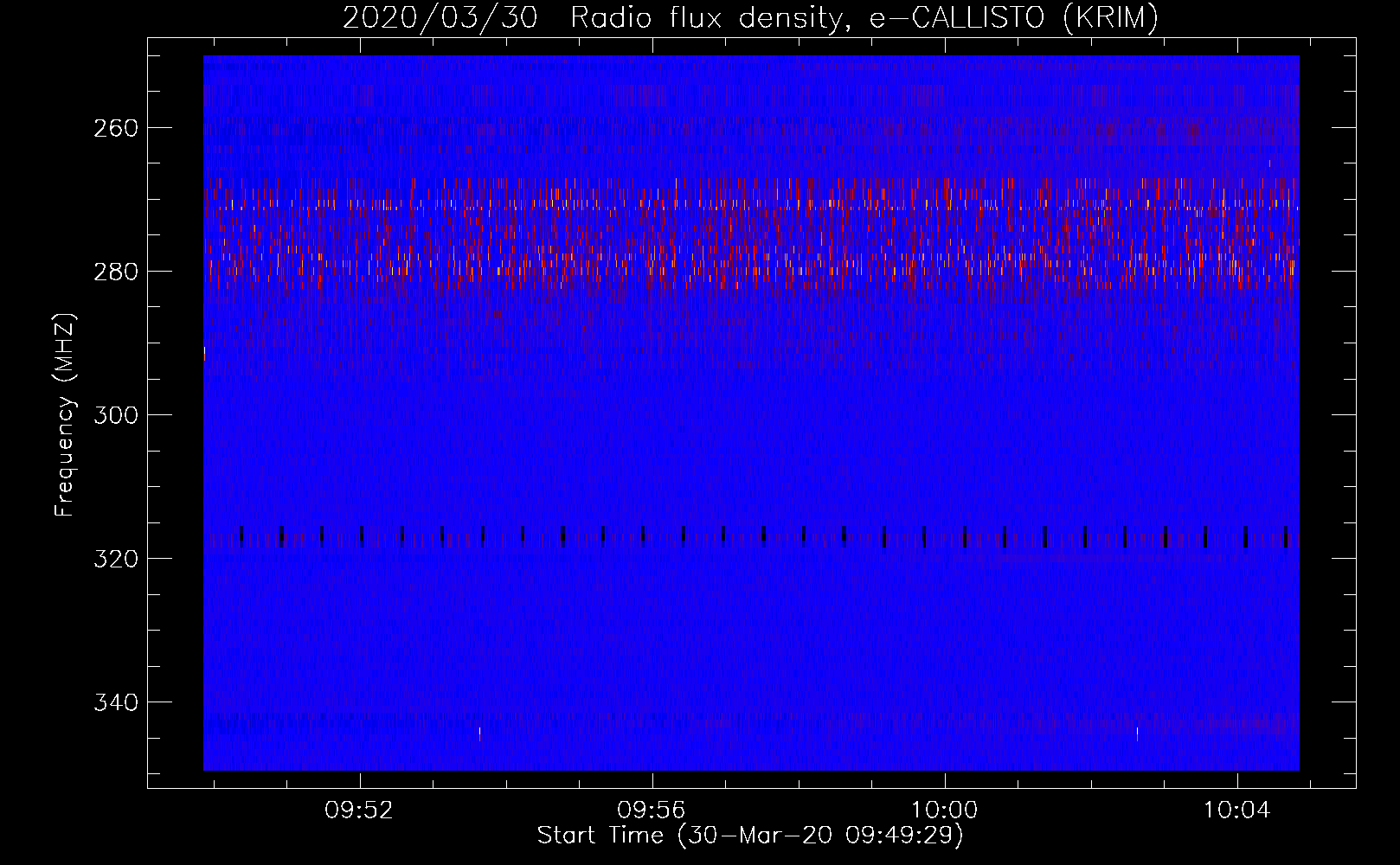Click the 09:56 time tick label
Image resolution: width=1400 pixels, height=865 pixels.
tap(652, 811)
